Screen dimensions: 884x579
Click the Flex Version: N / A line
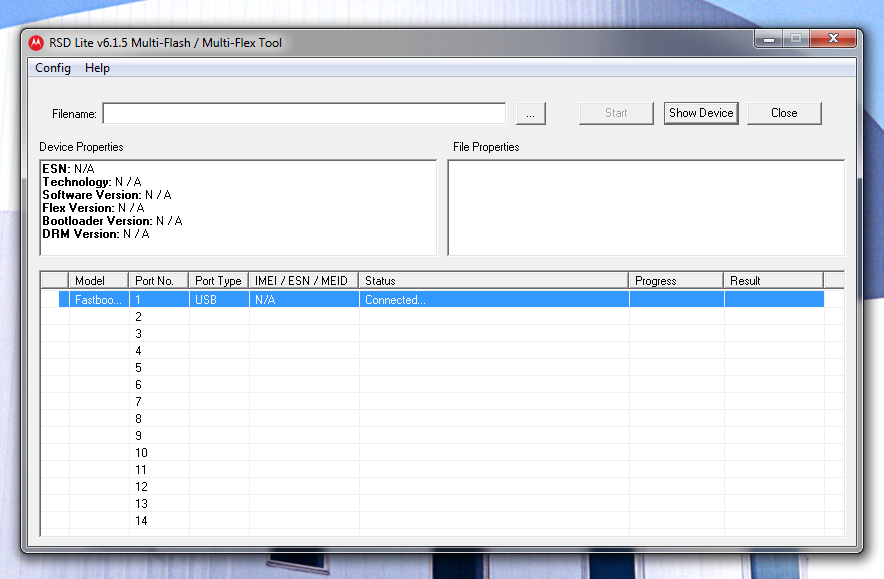pos(94,207)
